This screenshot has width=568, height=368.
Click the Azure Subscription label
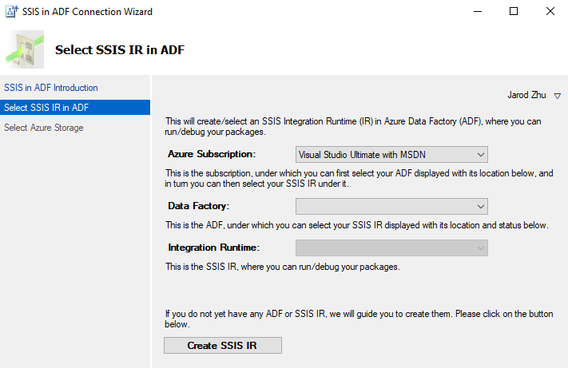pos(212,154)
